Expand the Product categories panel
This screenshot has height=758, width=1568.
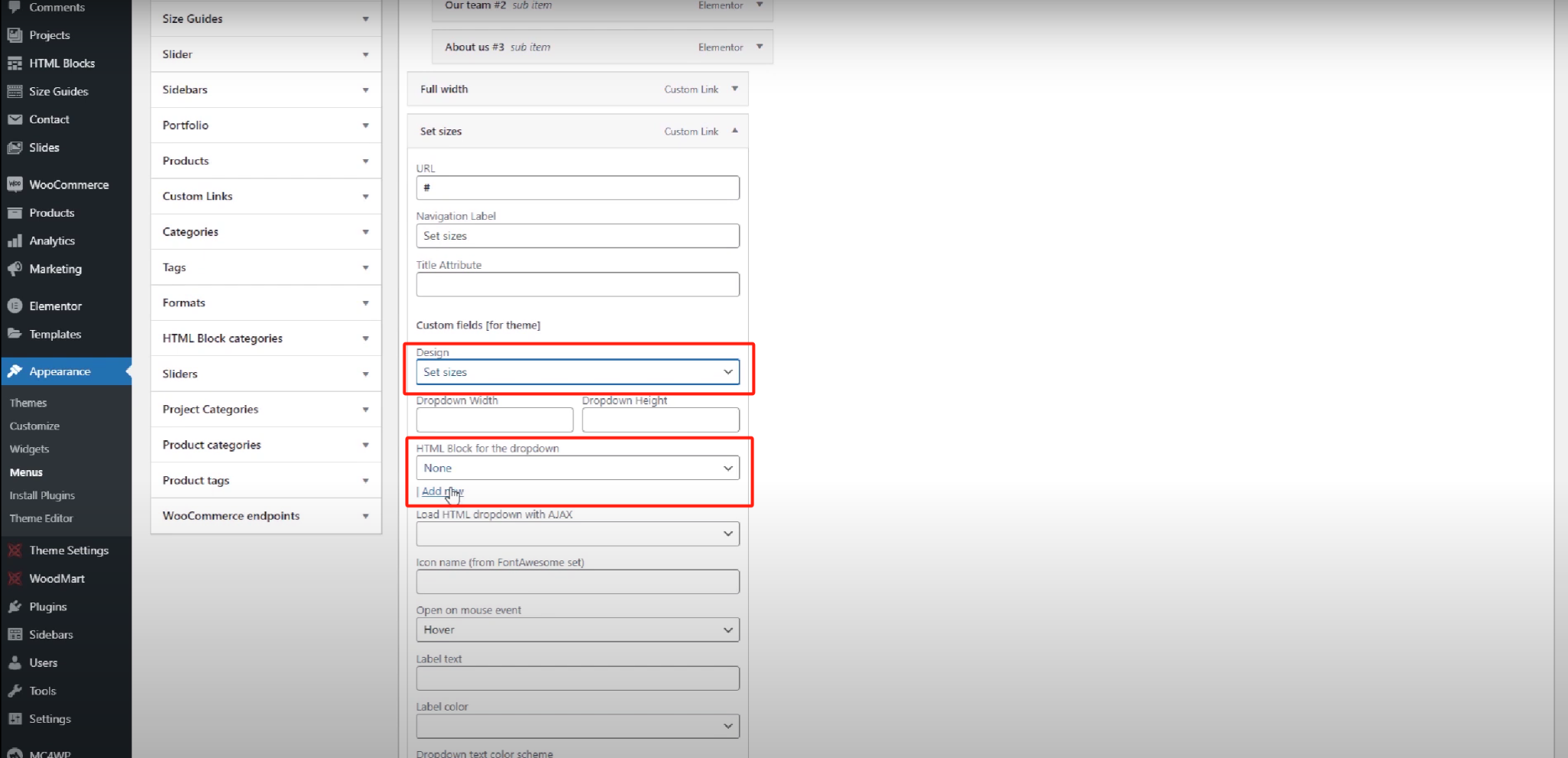266,445
